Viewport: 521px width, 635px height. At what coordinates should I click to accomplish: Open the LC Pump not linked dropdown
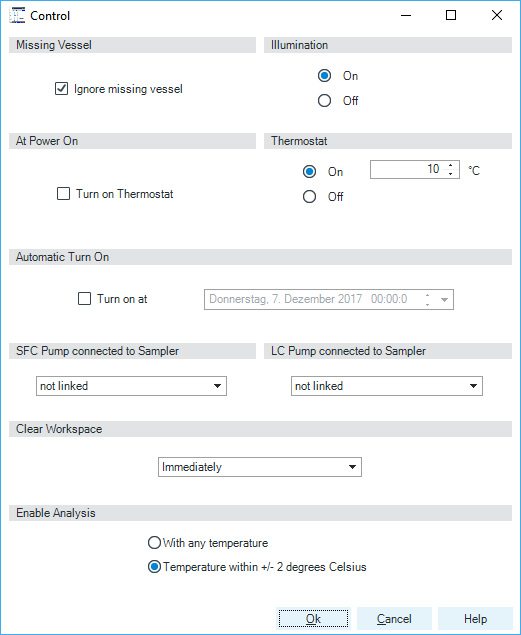click(387, 386)
